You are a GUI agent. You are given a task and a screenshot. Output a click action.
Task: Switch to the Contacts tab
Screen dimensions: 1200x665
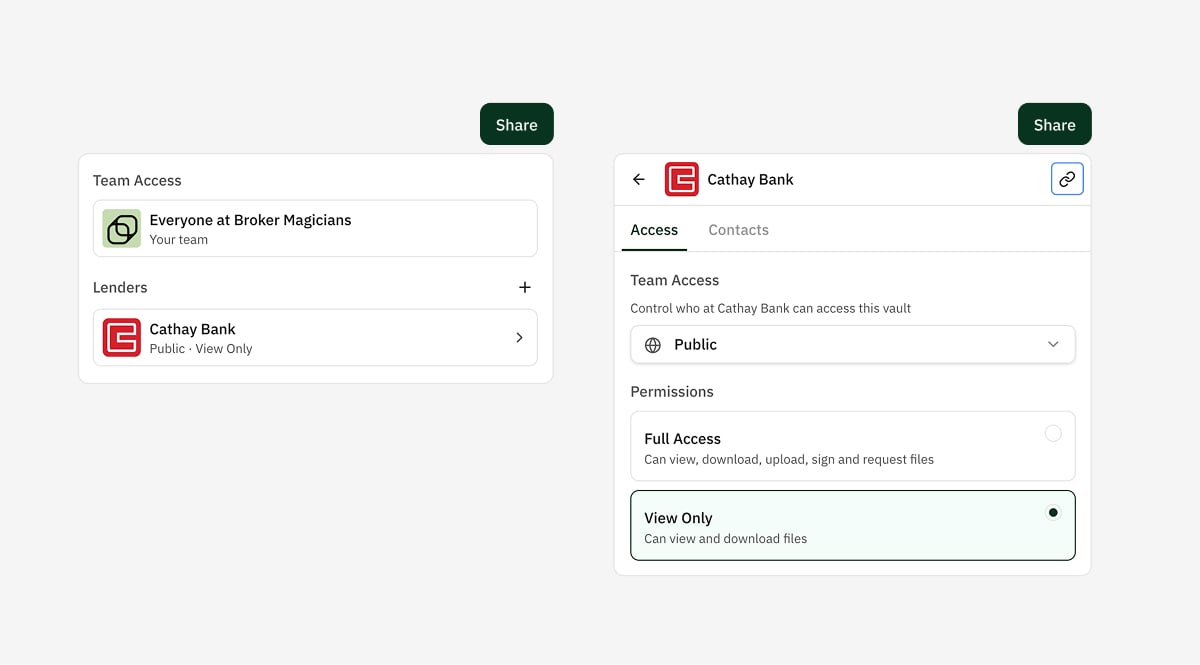pos(738,230)
